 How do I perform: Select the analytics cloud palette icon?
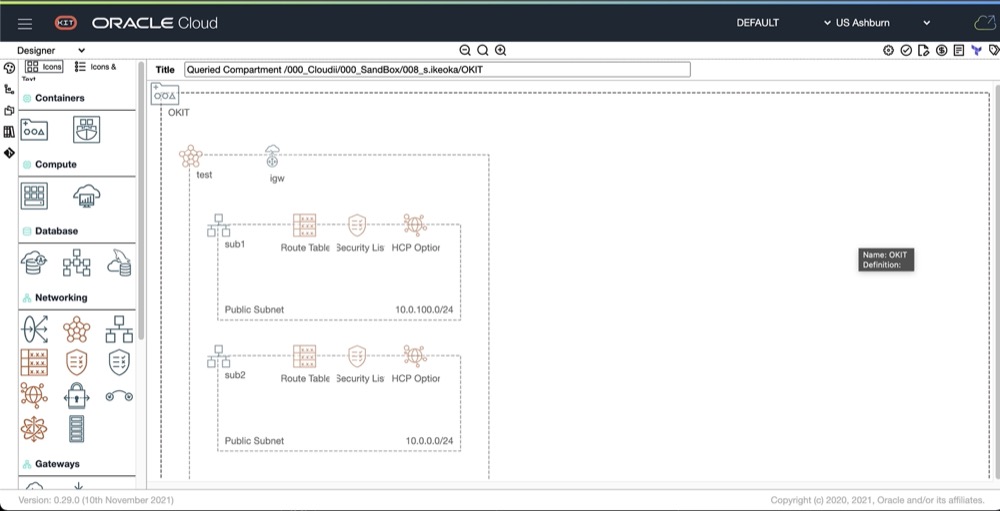point(87,196)
